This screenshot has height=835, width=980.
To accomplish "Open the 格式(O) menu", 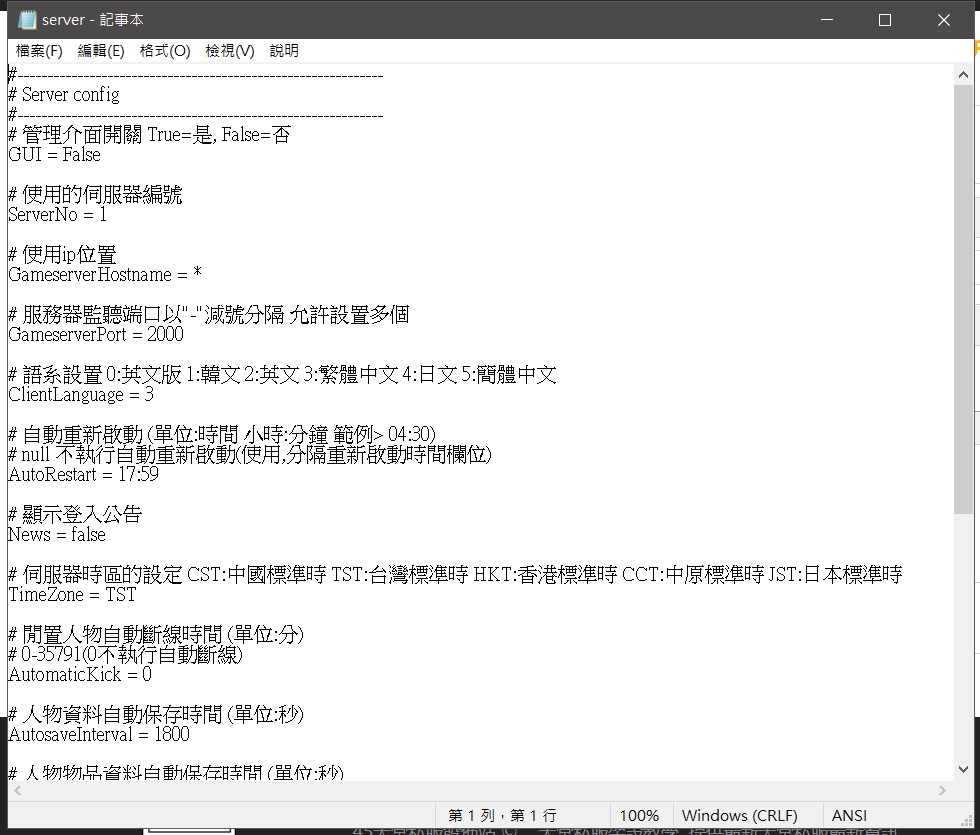I will coord(165,51).
